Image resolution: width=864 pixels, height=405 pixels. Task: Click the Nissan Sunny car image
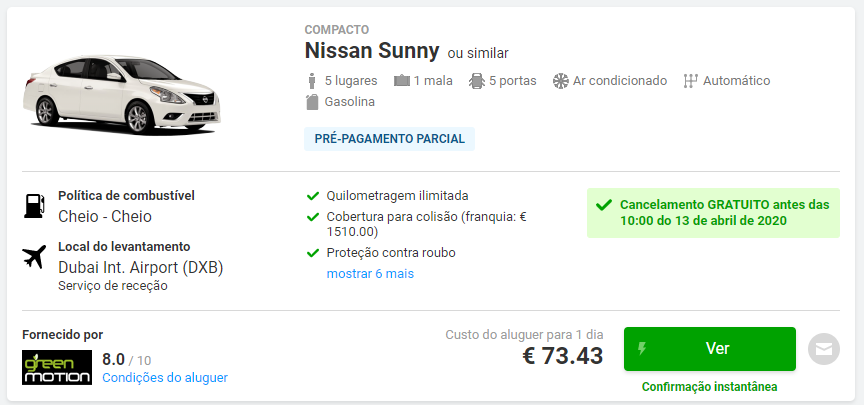(x=122, y=95)
